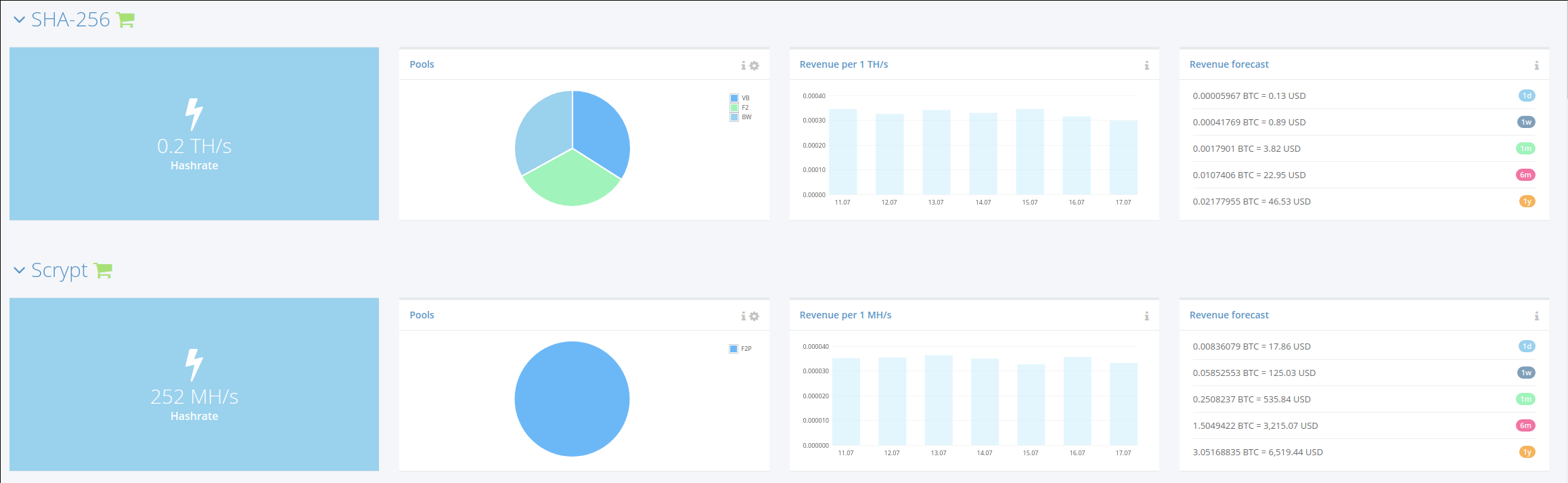Click the 1d badge for 0.13 USD forecast
This screenshot has width=1568, height=483.
coord(1527,96)
